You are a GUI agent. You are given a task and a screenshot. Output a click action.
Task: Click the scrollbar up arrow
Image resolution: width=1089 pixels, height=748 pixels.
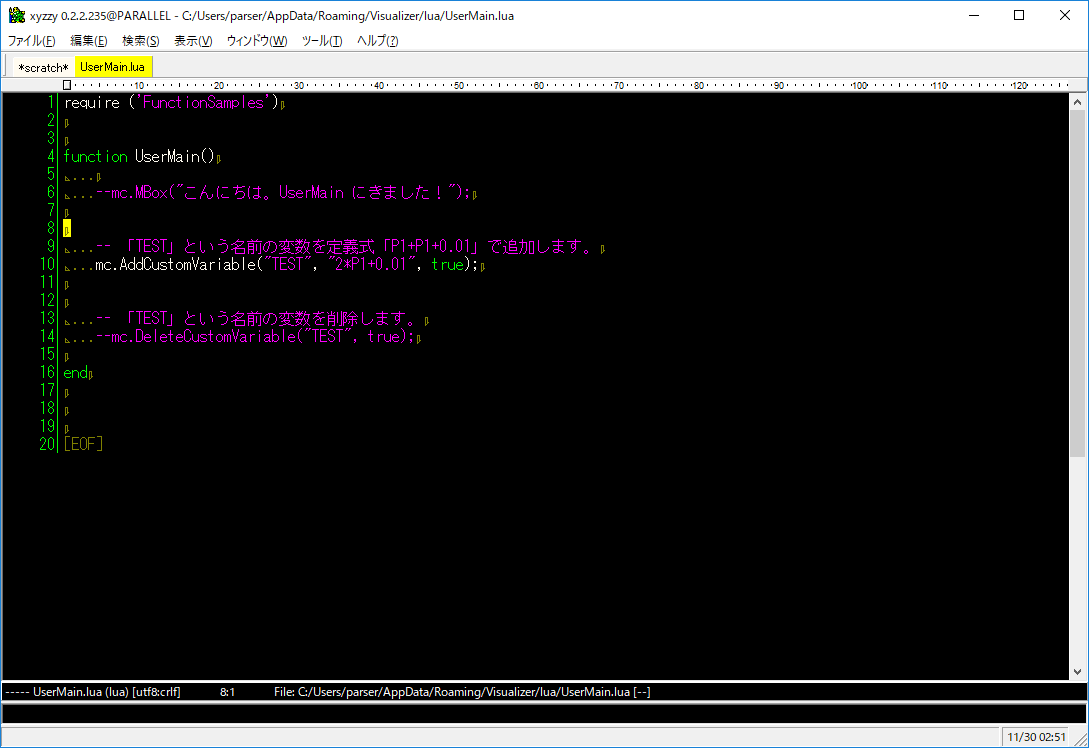1077,102
